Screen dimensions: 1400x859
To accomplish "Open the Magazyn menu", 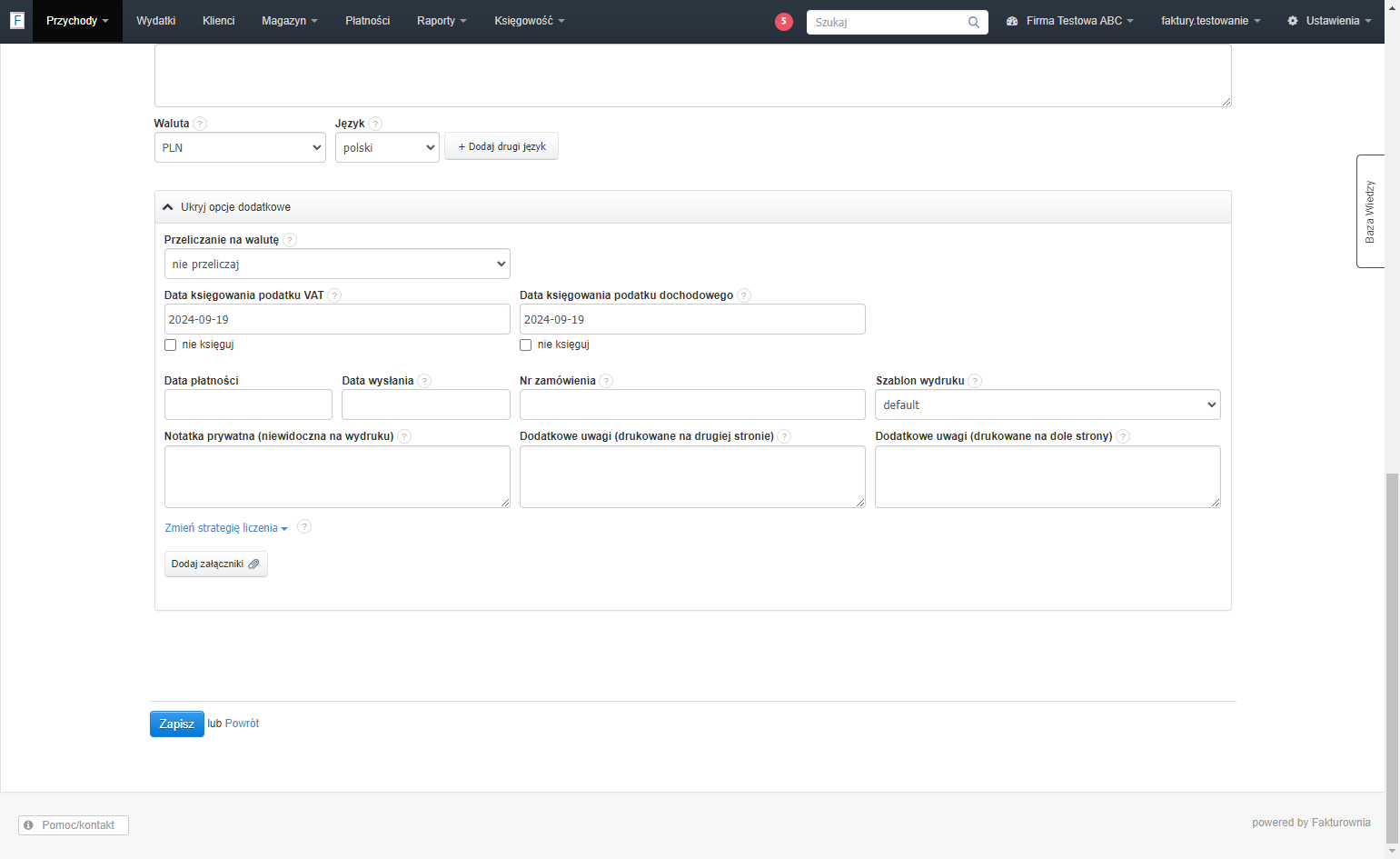I will pyautogui.click(x=290, y=21).
